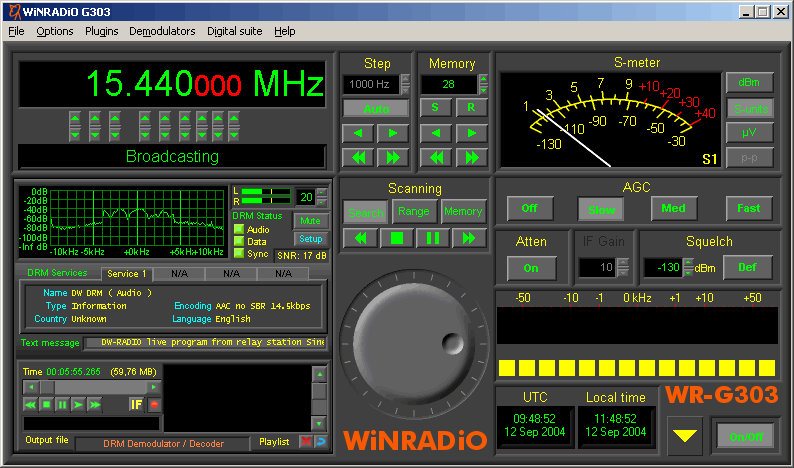Image resolution: width=794 pixels, height=468 pixels.
Task: Delete playlist entry with the red X icon
Action: pos(306,442)
